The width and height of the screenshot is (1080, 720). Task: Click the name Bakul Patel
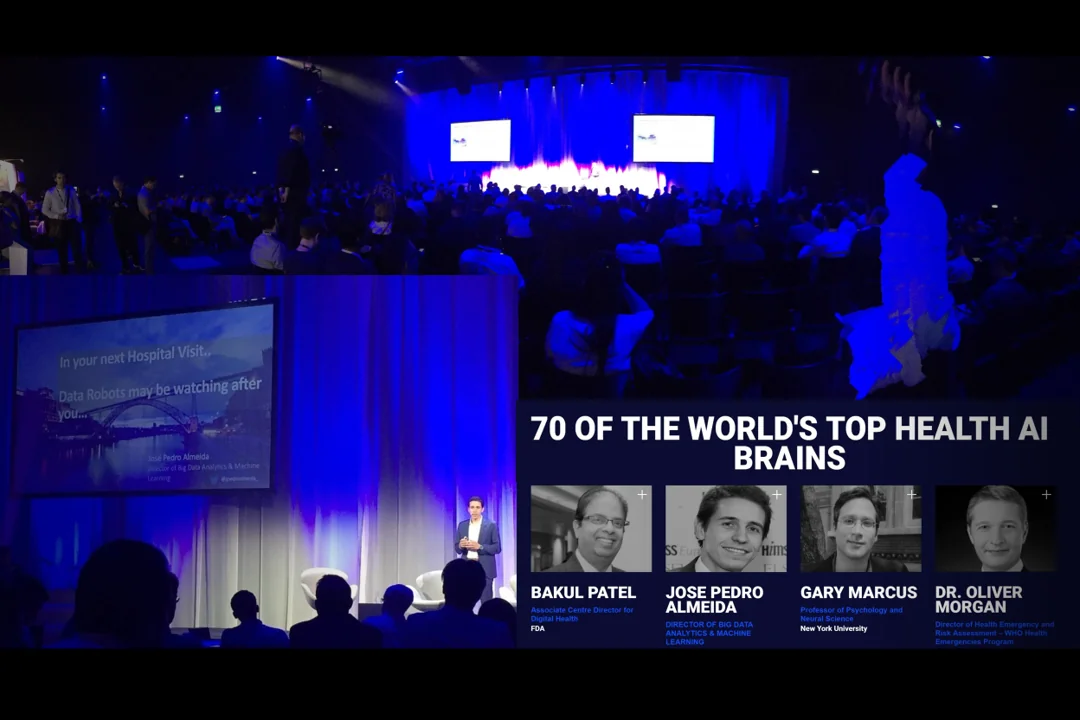click(x=583, y=593)
